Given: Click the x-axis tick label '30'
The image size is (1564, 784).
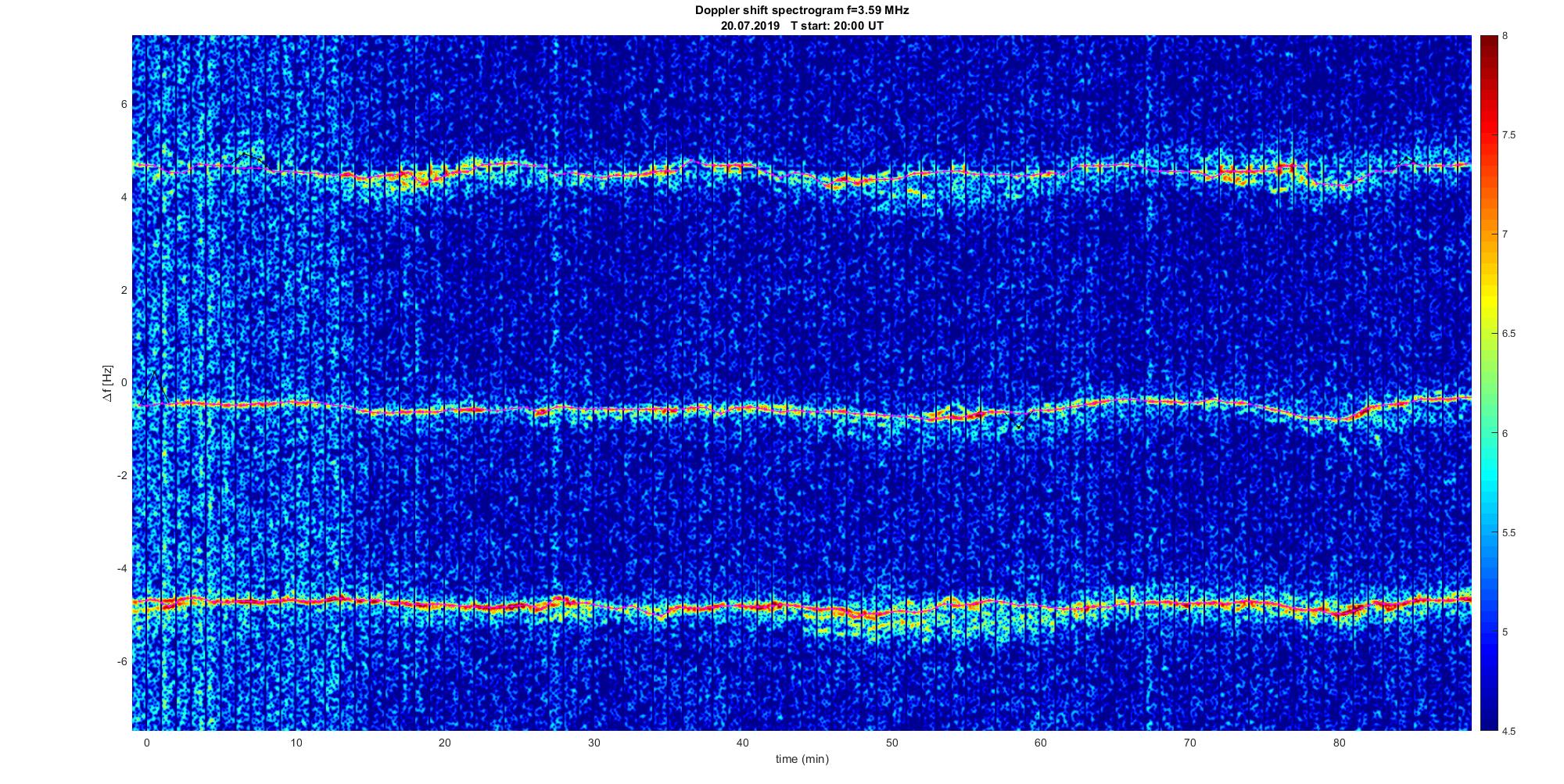Looking at the screenshot, I should (x=594, y=743).
